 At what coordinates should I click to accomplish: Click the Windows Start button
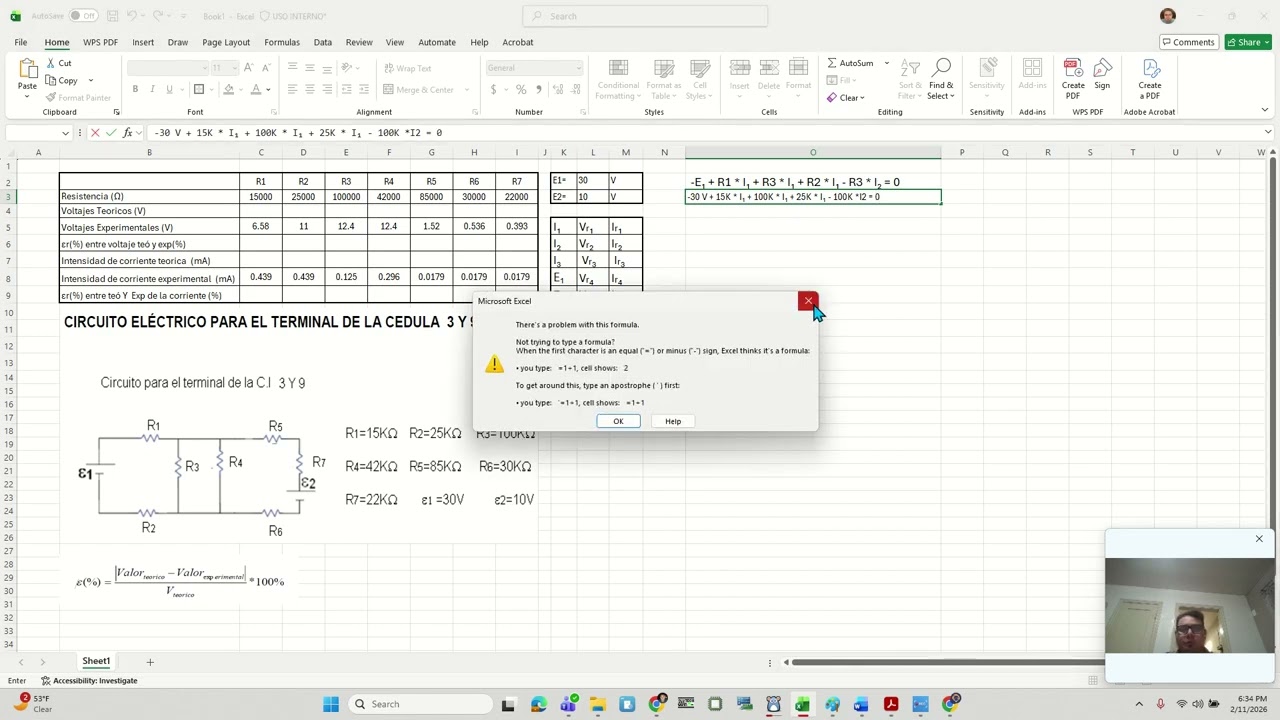pos(331,704)
